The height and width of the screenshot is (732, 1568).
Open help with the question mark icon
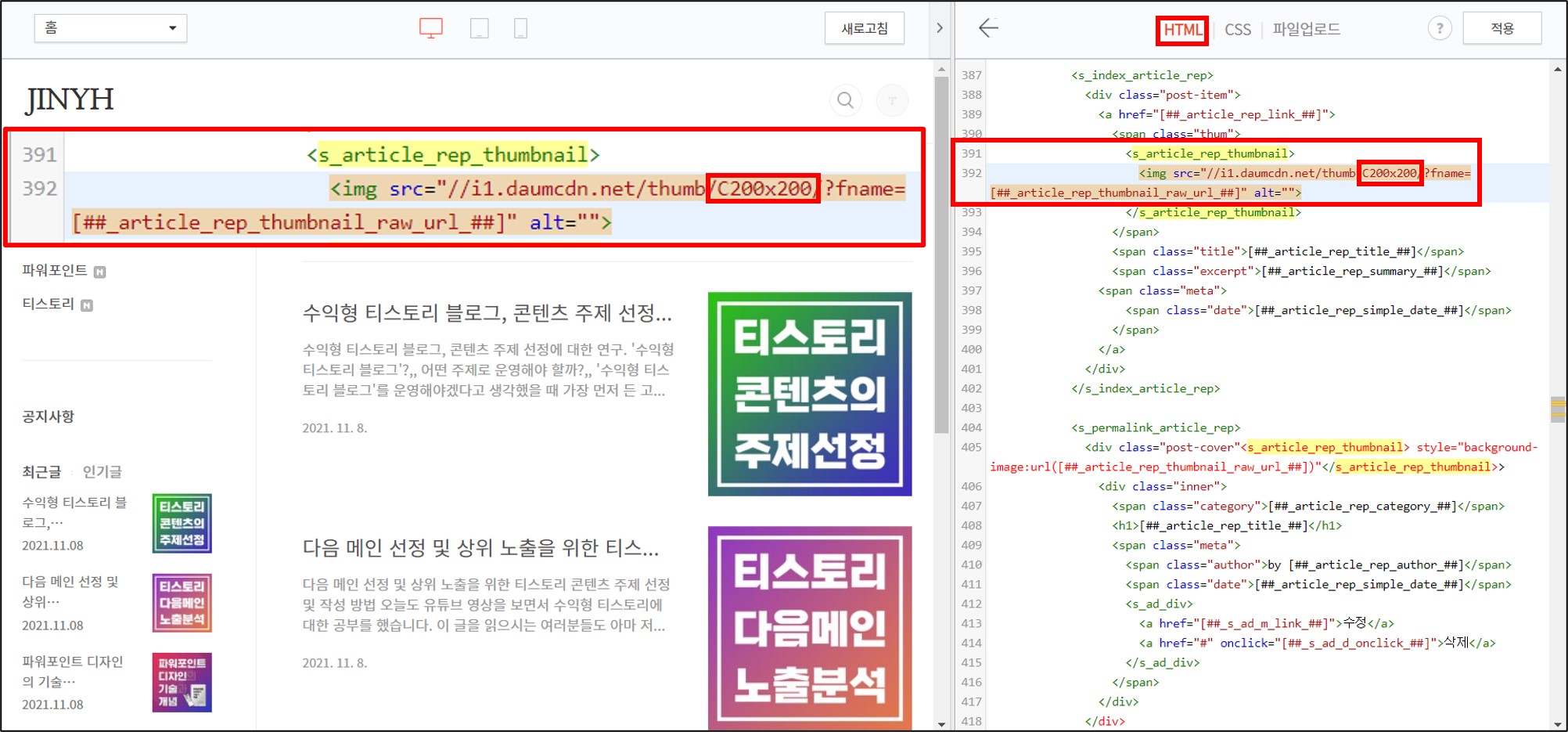[x=1440, y=28]
